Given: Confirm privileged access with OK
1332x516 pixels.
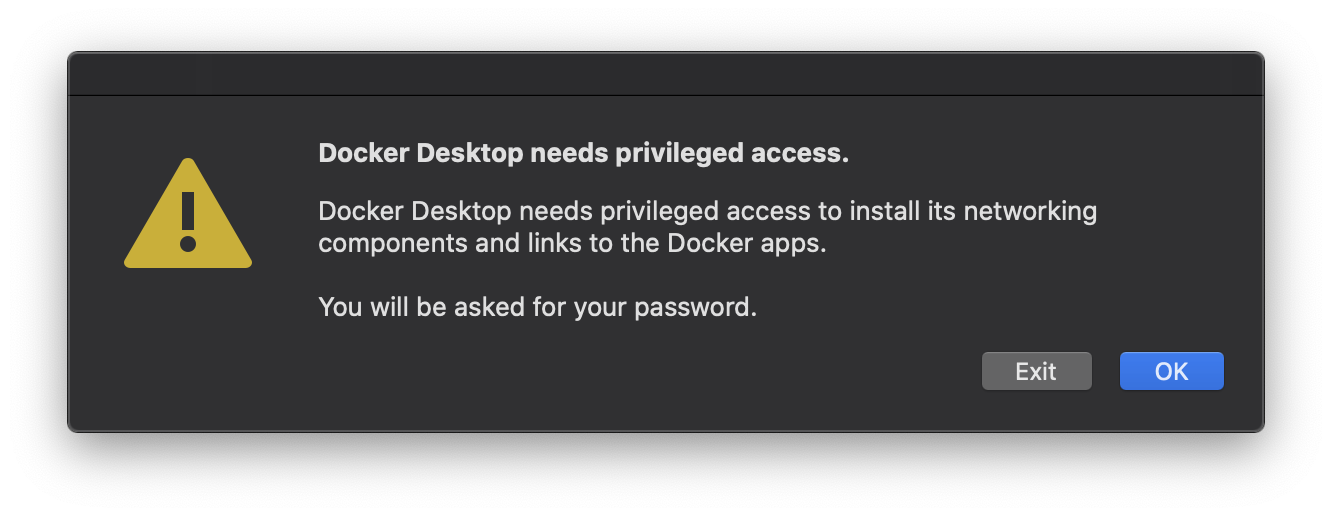Looking at the screenshot, I should (1171, 371).
